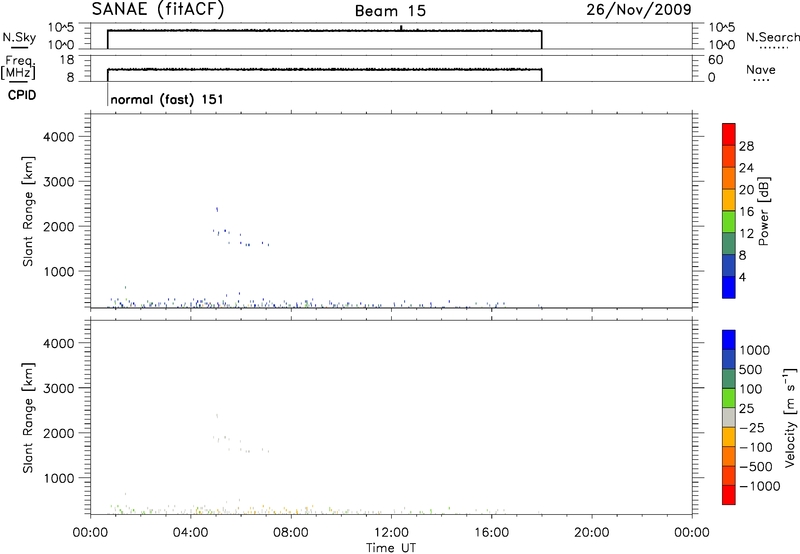Click the Velocity [m s-1] colorbar label

point(790,417)
